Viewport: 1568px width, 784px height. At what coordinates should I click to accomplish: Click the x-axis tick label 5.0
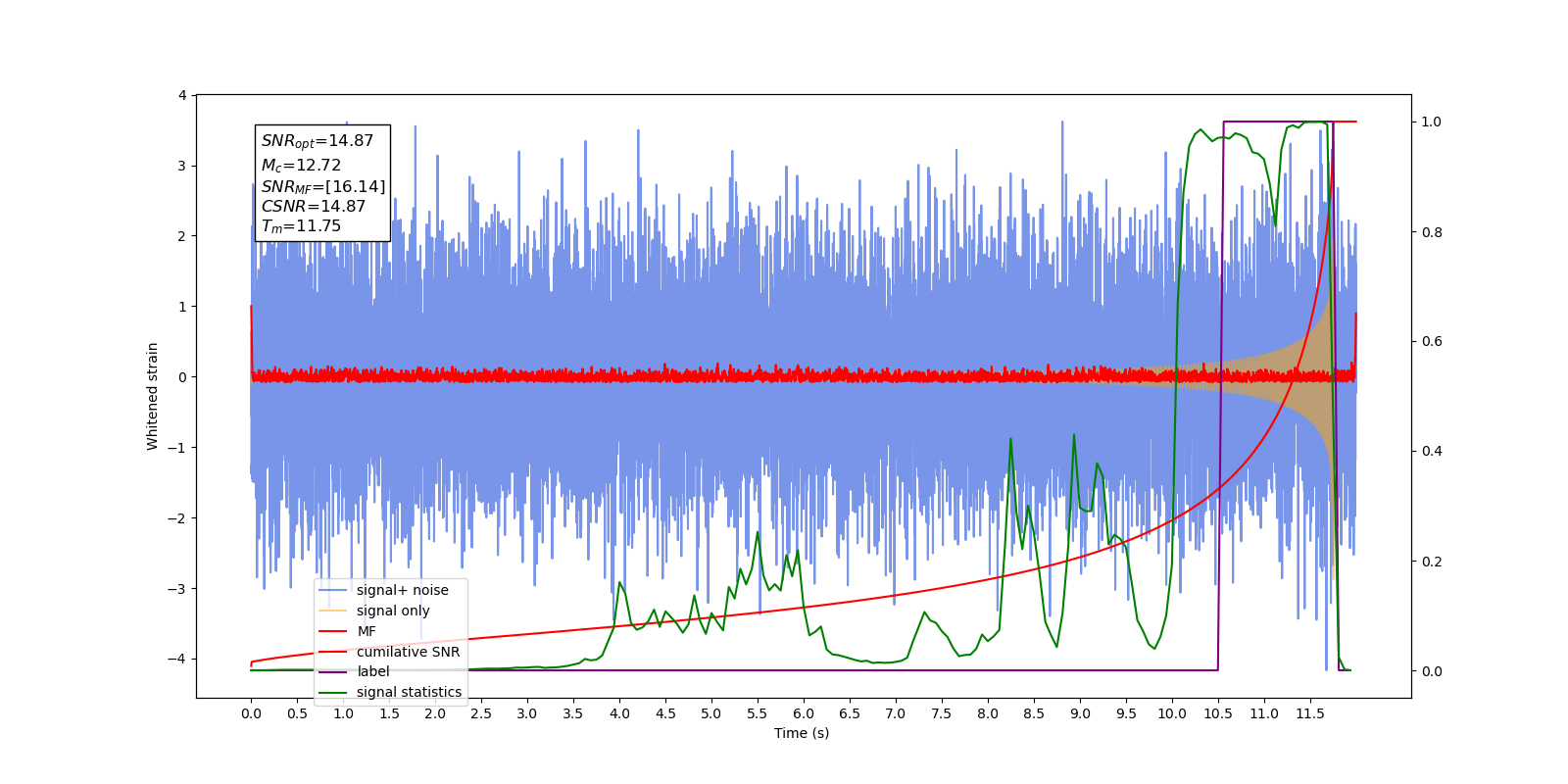[x=711, y=713]
